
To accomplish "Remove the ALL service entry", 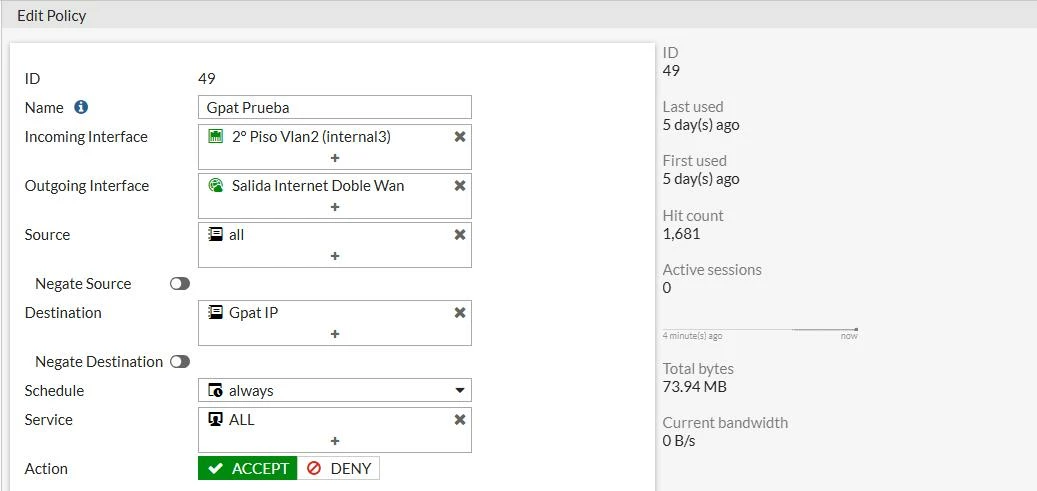I will tap(460, 420).
